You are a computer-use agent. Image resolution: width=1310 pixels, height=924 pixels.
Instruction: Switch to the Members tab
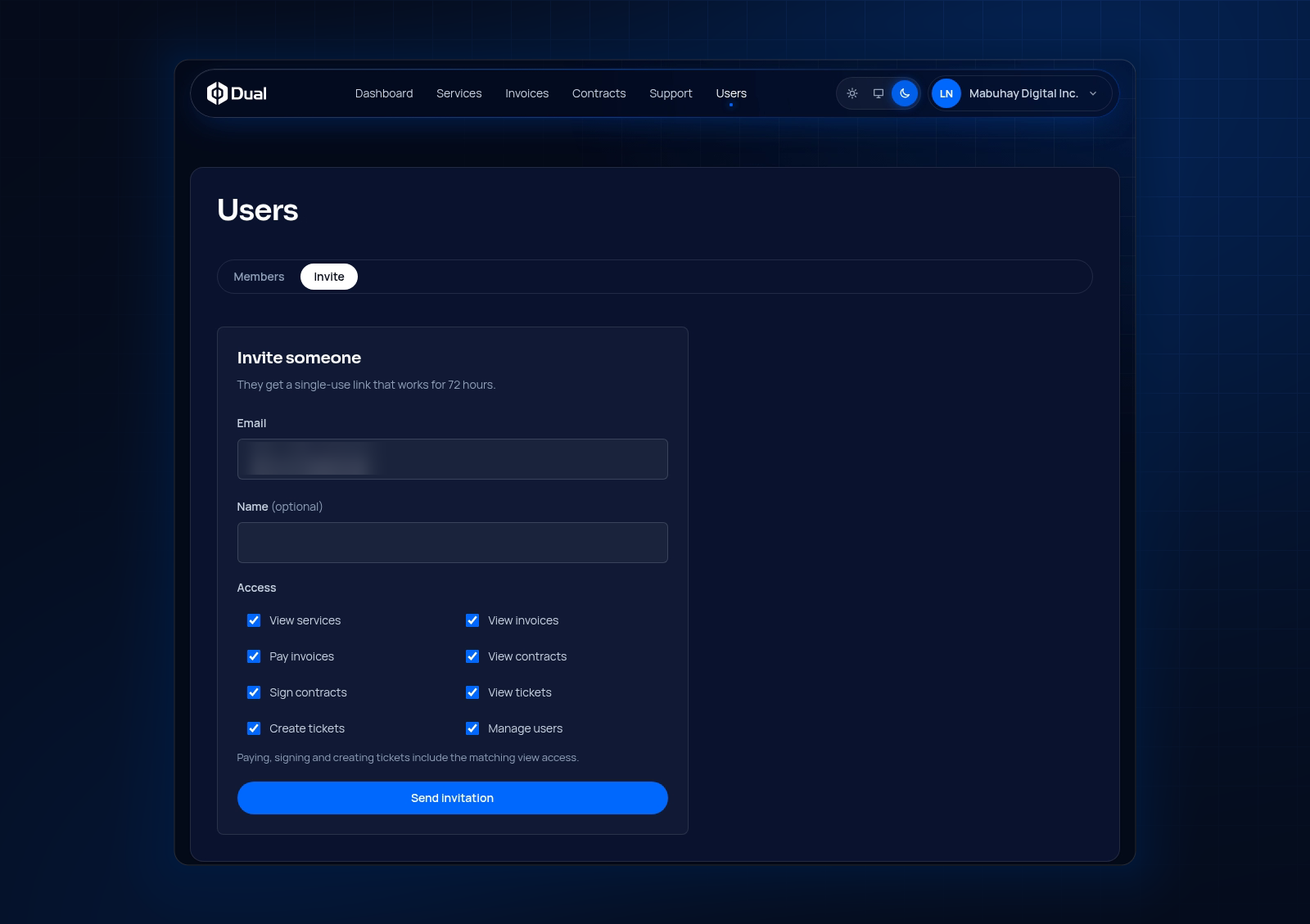[259, 277]
